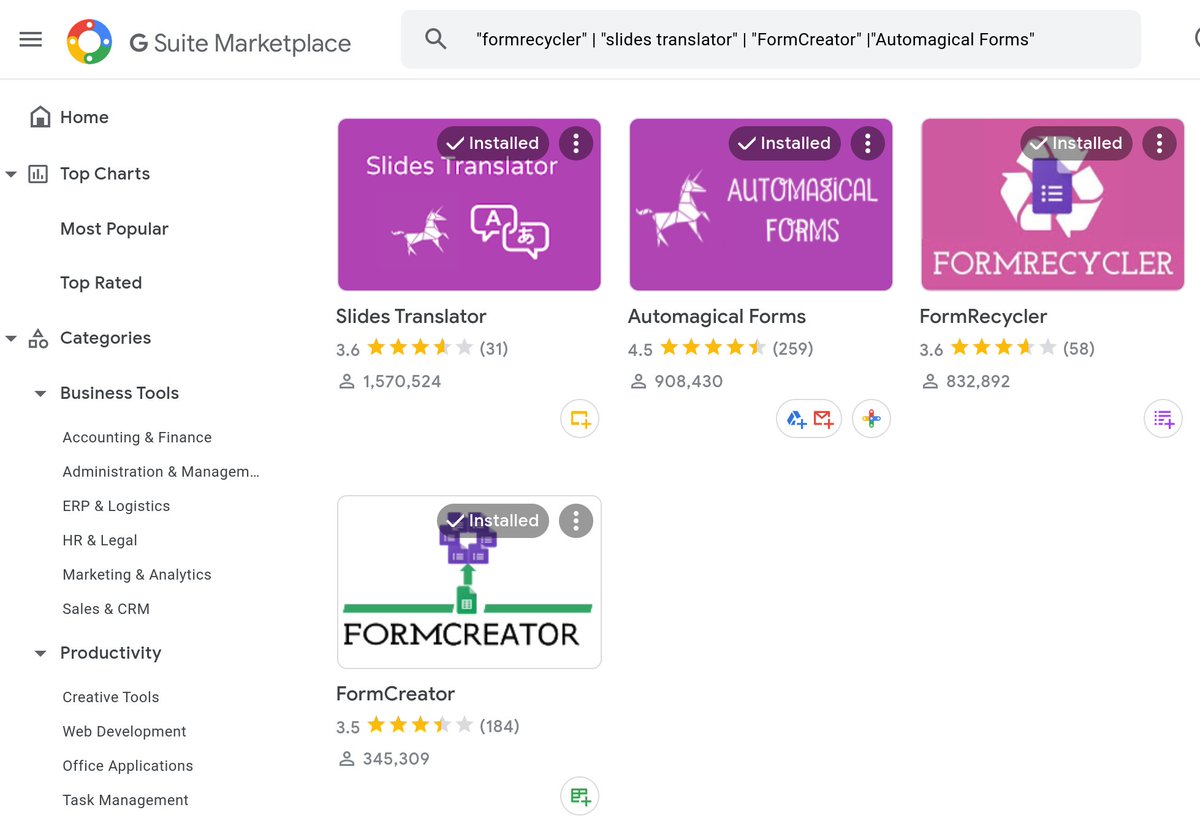Click the Google Sheets add-on icon
This screenshot has width=1200, height=837.
point(579,796)
